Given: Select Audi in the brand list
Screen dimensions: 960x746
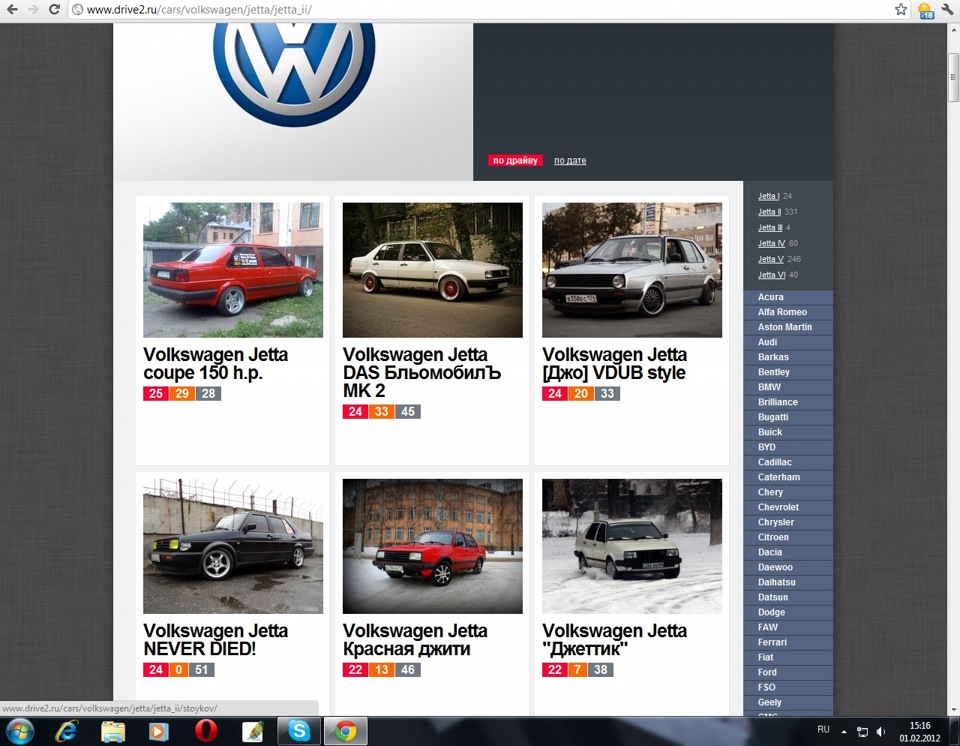Looking at the screenshot, I should [788, 342].
